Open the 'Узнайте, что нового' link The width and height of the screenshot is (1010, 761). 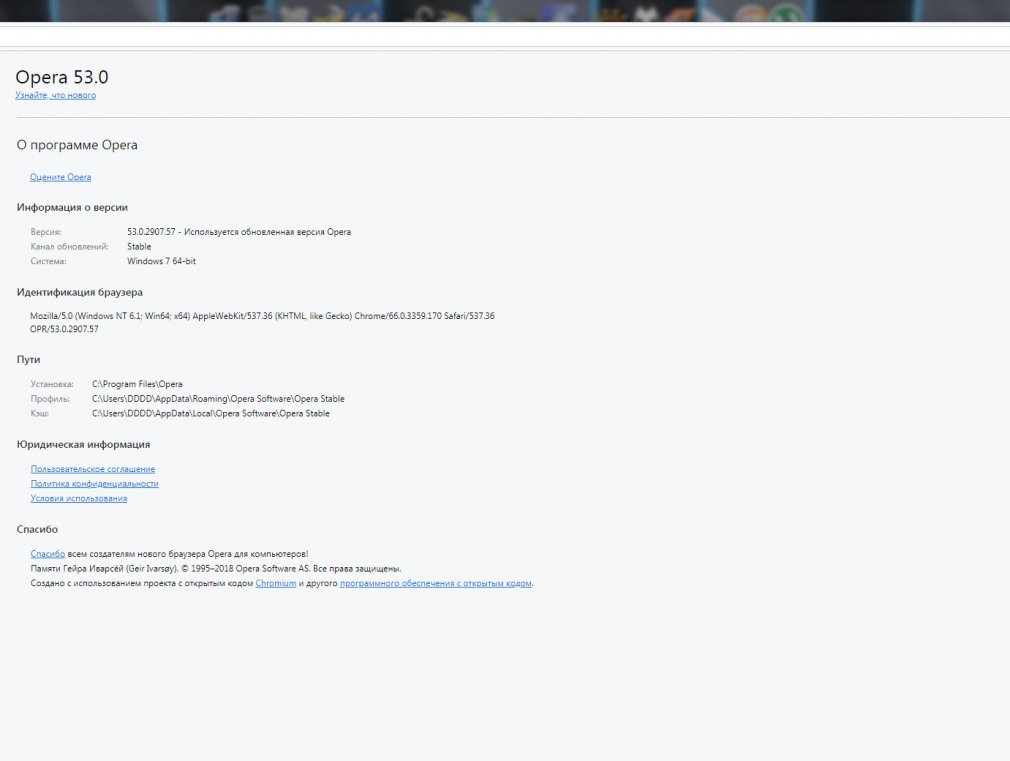tap(55, 95)
